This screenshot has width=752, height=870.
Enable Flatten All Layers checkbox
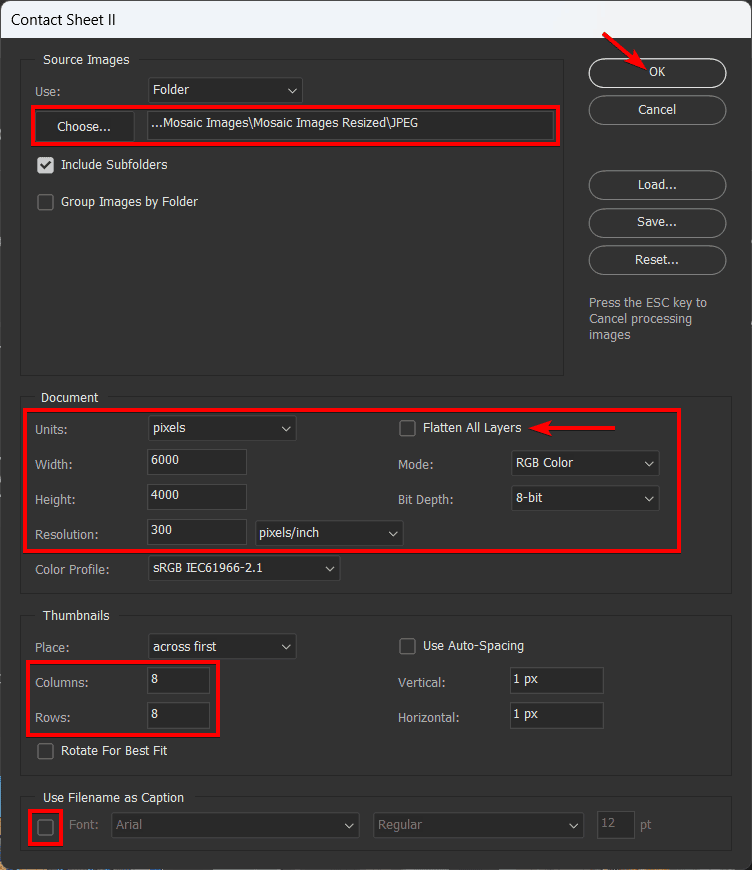408,428
